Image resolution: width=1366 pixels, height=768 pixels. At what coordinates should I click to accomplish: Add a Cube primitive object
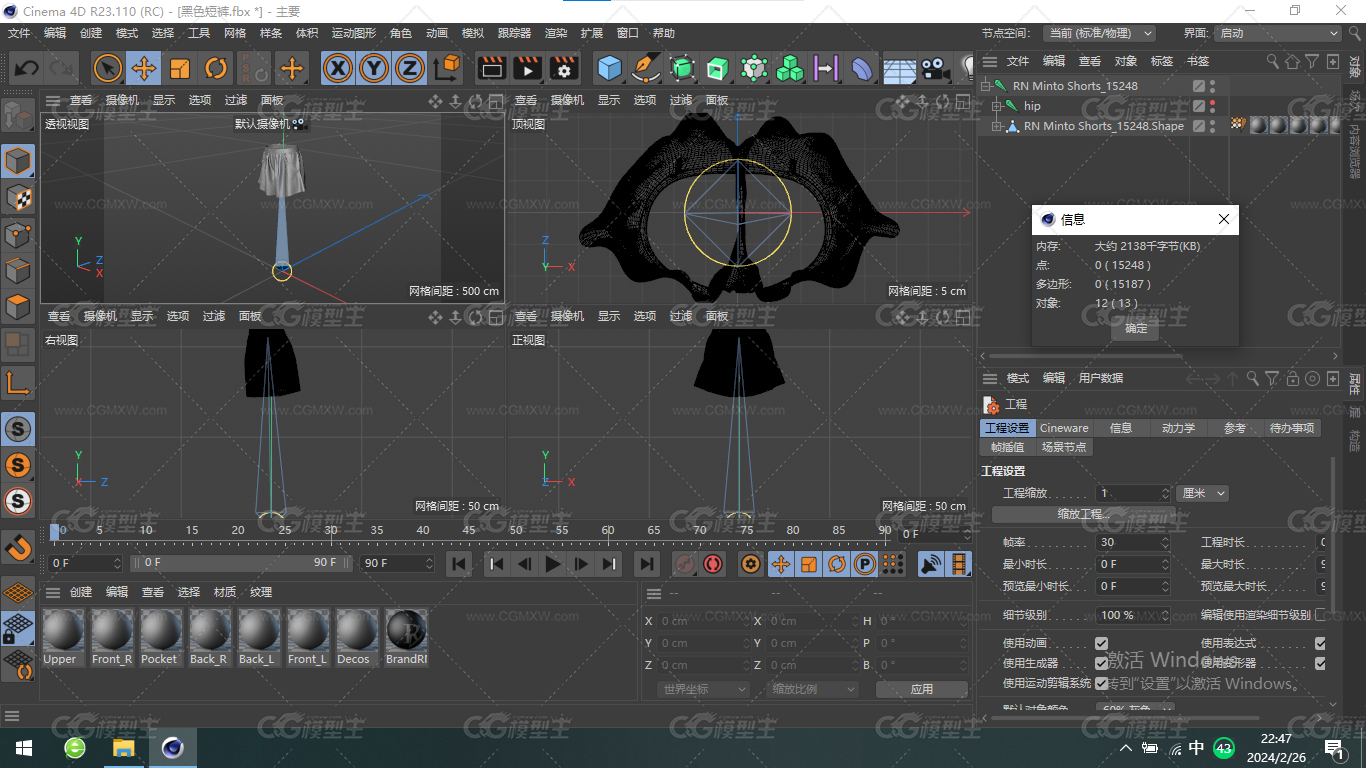[609, 68]
